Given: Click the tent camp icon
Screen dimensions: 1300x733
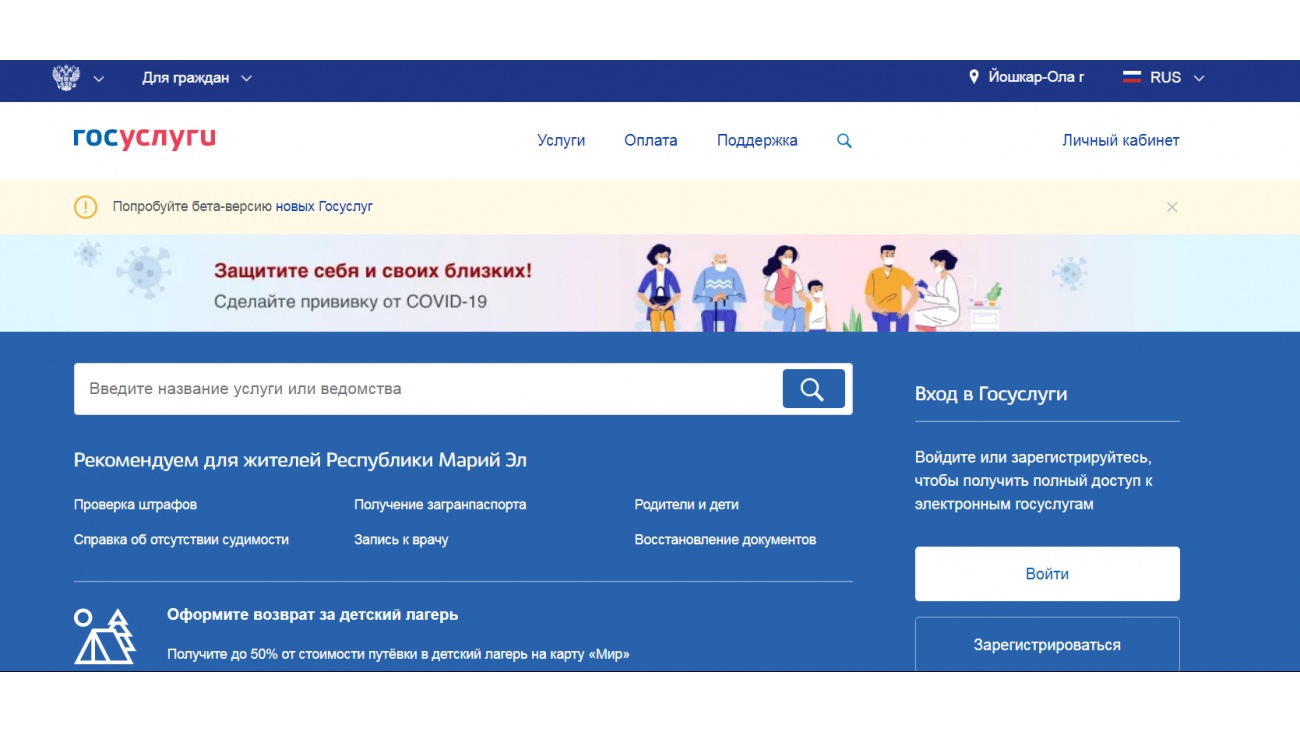Looking at the screenshot, I should (104, 636).
